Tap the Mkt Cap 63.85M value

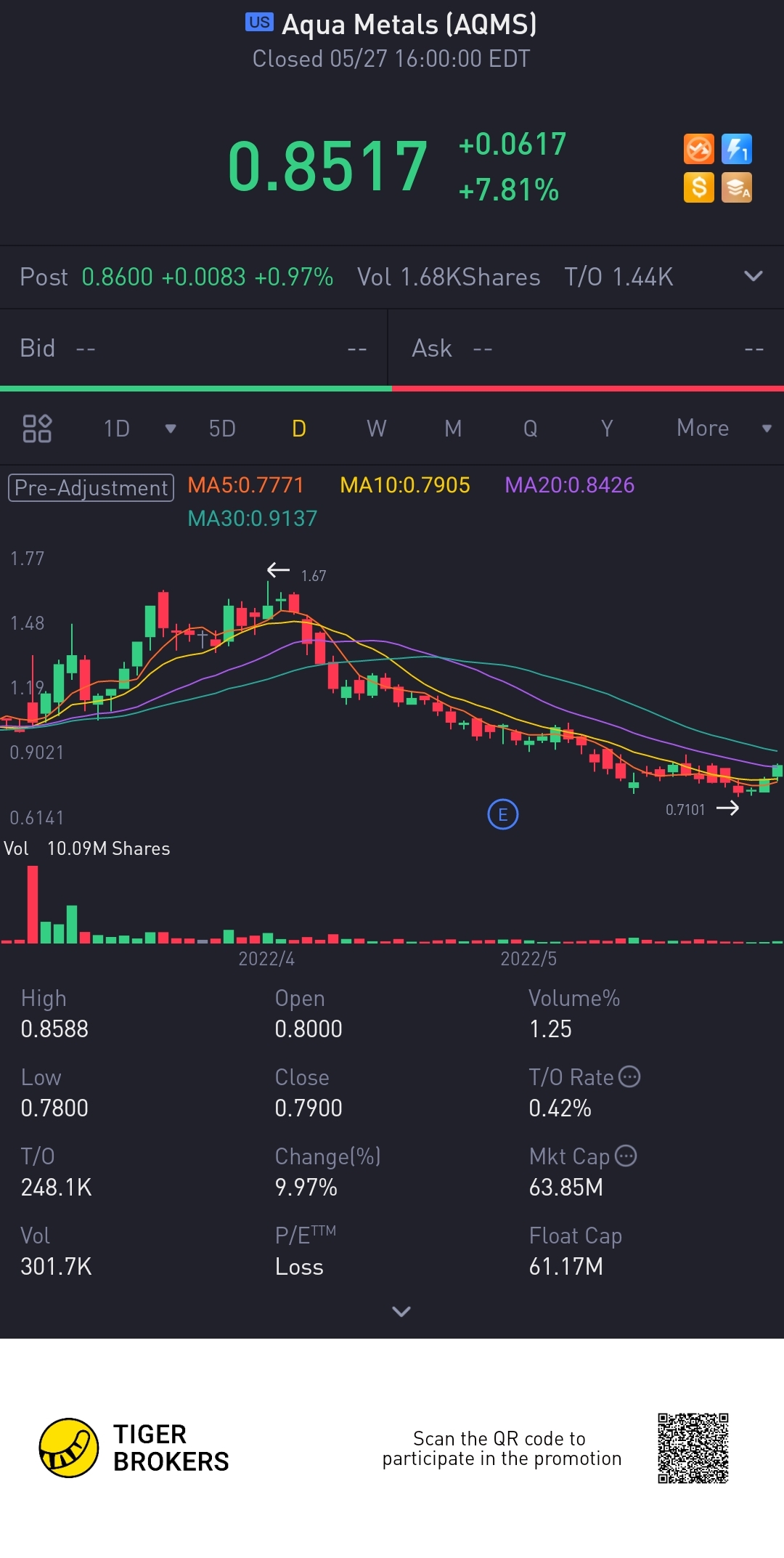(x=565, y=1187)
